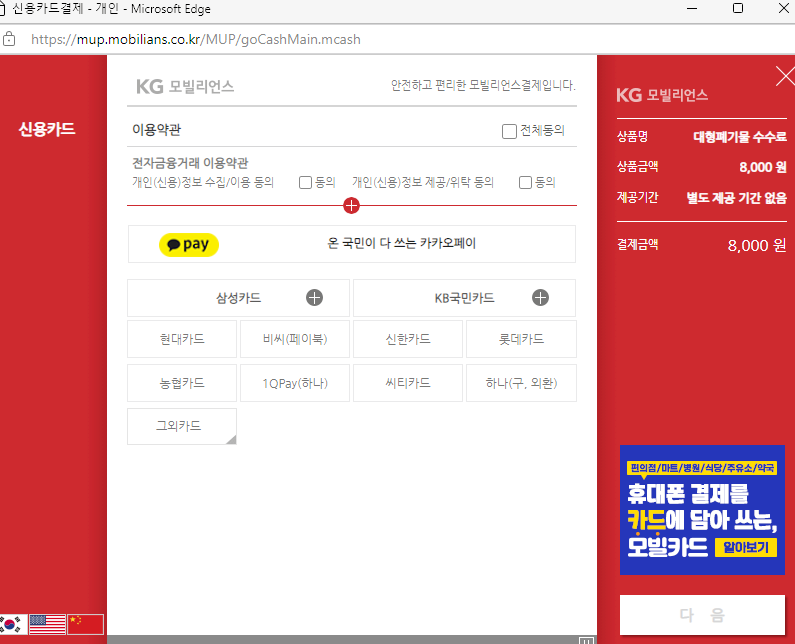This screenshot has width=795, height=644.
Task: Select 씨티카드
Action: pyautogui.click(x=408, y=383)
